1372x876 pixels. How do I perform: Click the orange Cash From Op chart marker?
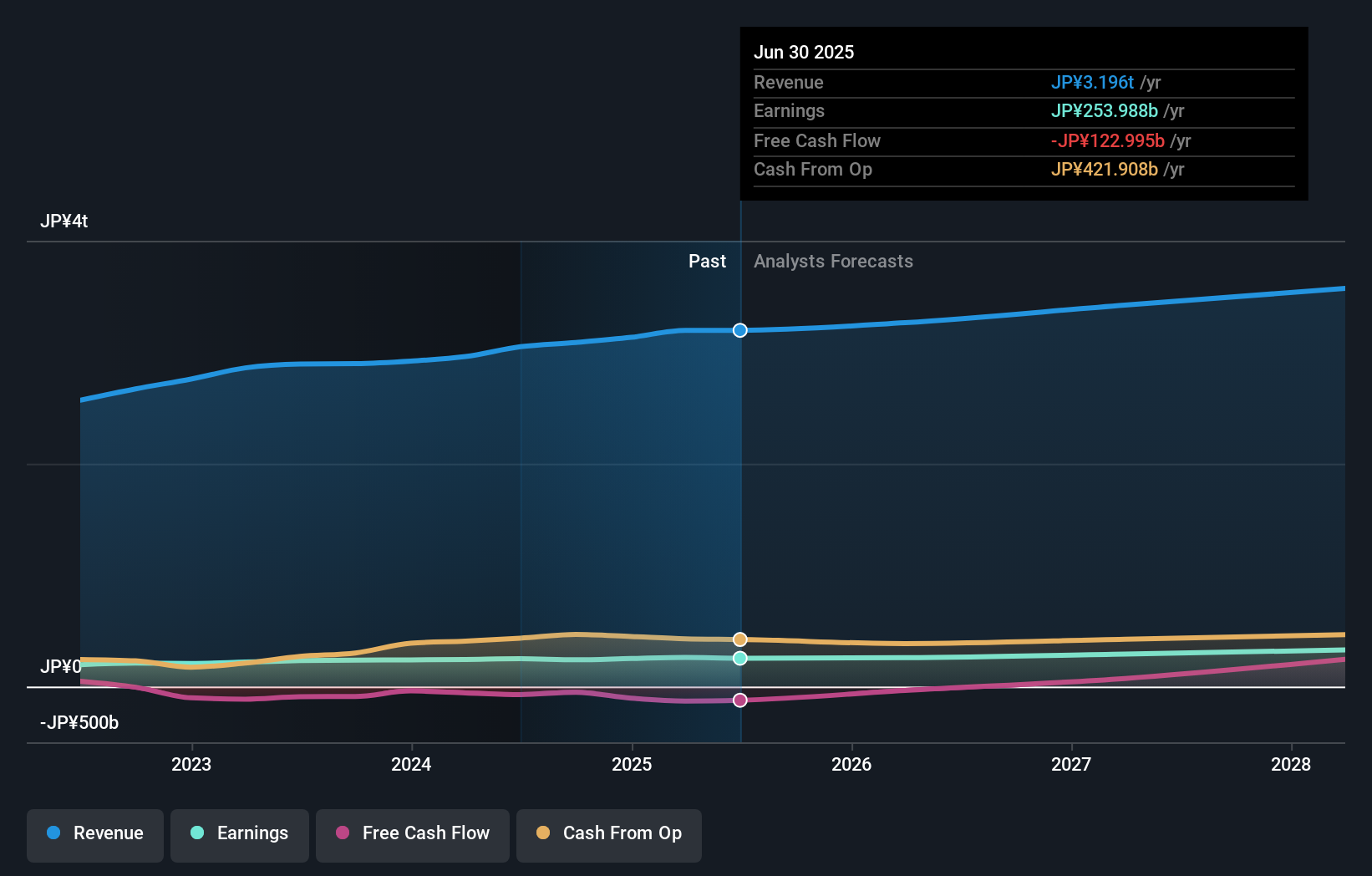pos(739,639)
